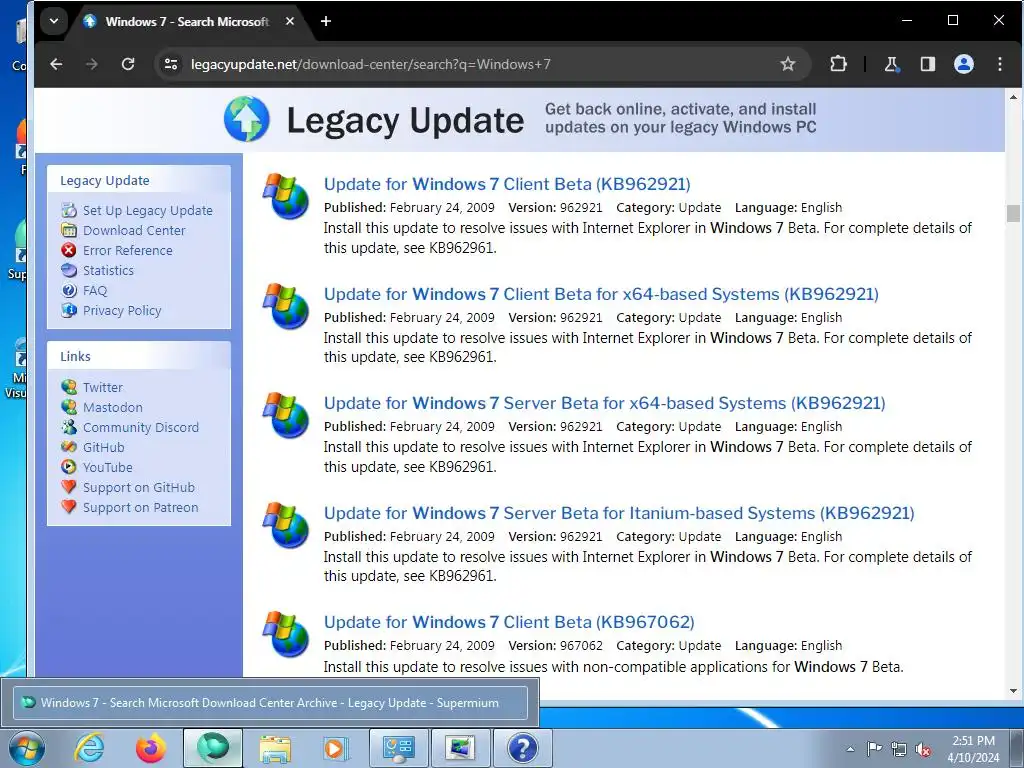This screenshot has width=1024, height=768.
Task: Launch Internet Explorer from the taskbar
Action: tap(89, 748)
